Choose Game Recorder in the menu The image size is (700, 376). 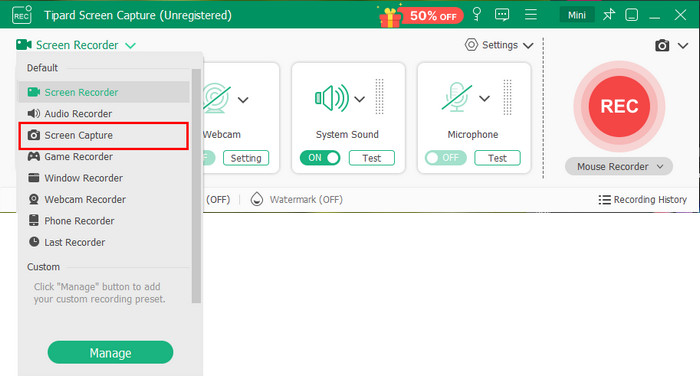tap(104, 156)
